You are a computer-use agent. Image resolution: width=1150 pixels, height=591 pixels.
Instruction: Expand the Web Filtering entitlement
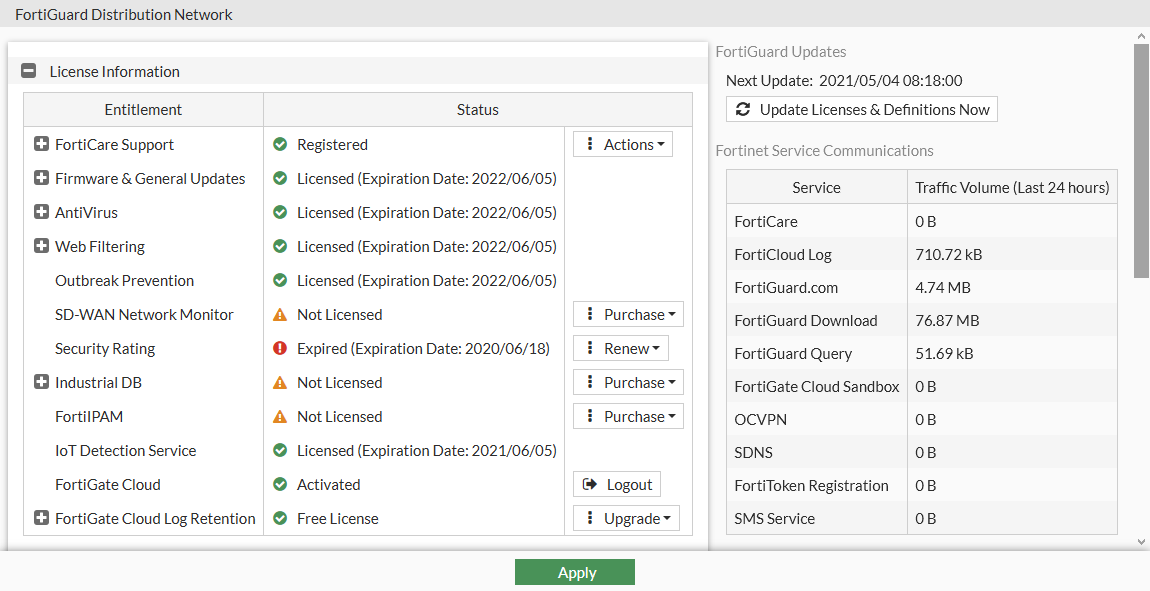(41, 246)
